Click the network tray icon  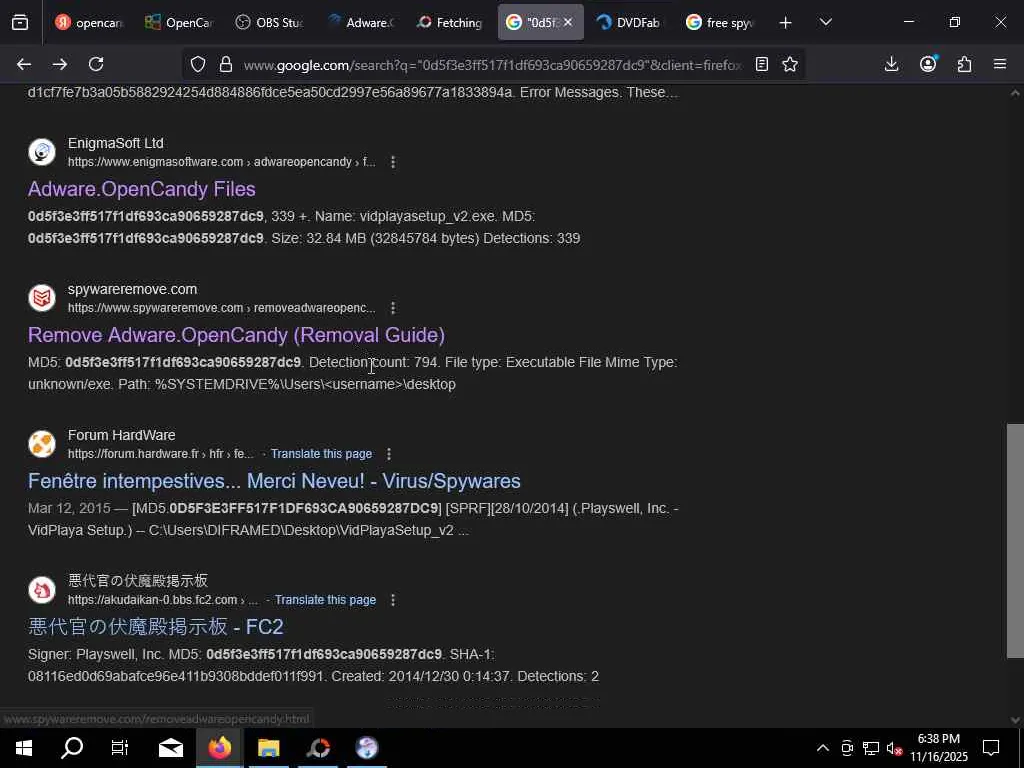[871, 748]
